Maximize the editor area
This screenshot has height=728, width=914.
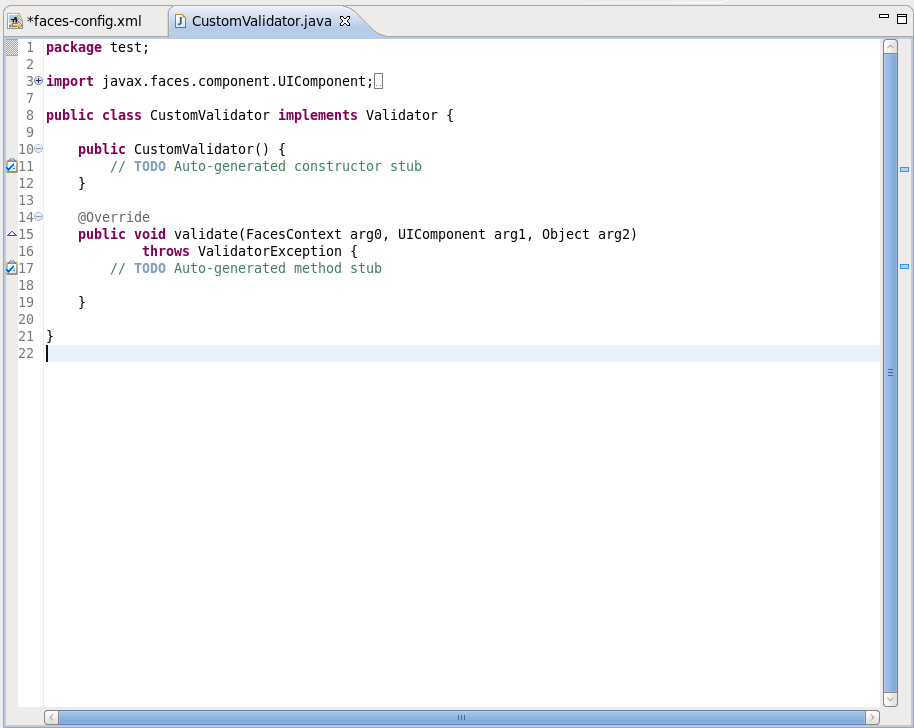pyautogui.click(x=901, y=19)
